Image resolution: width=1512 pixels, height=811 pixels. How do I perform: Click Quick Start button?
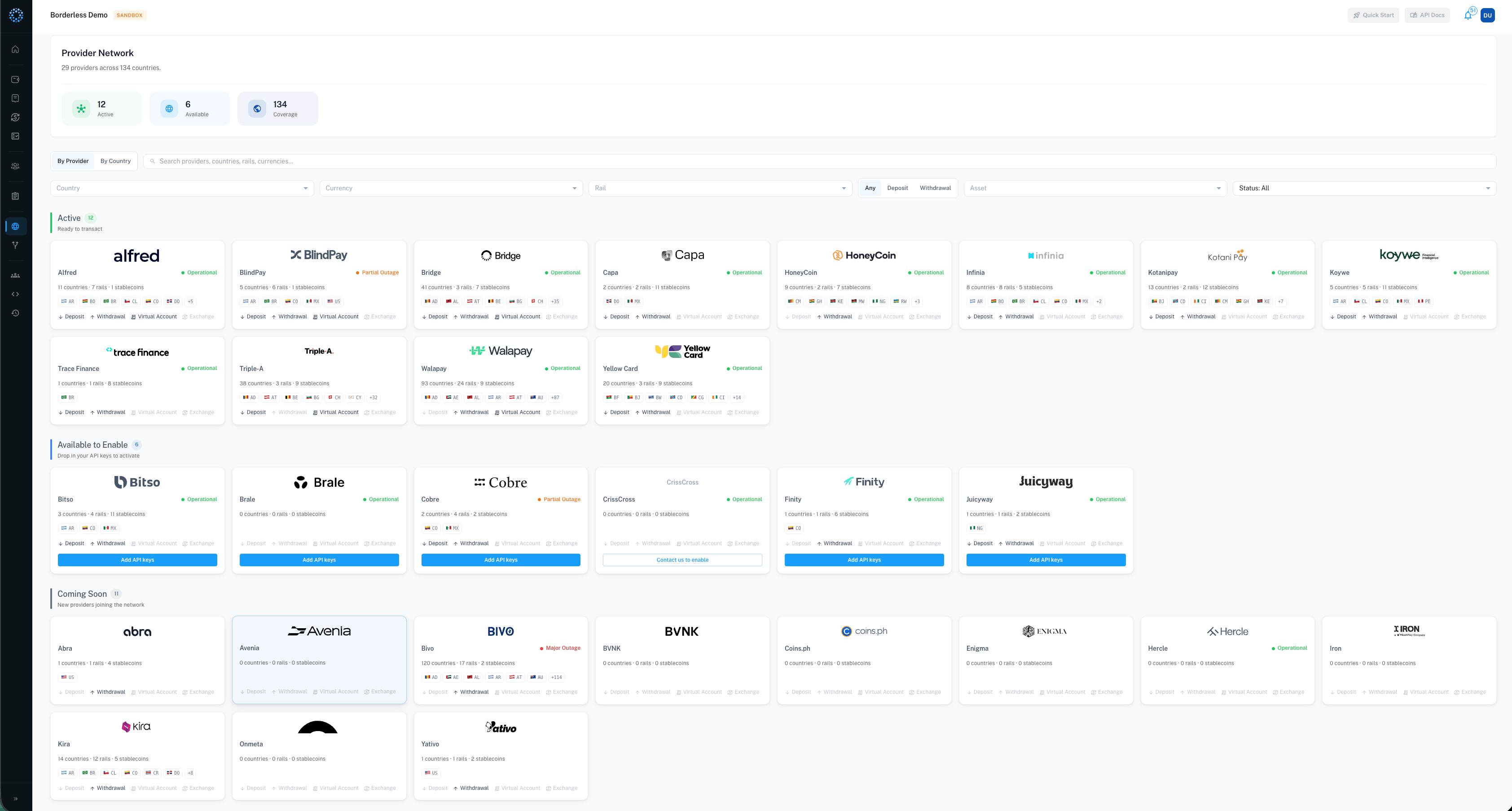click(1373, 15)
